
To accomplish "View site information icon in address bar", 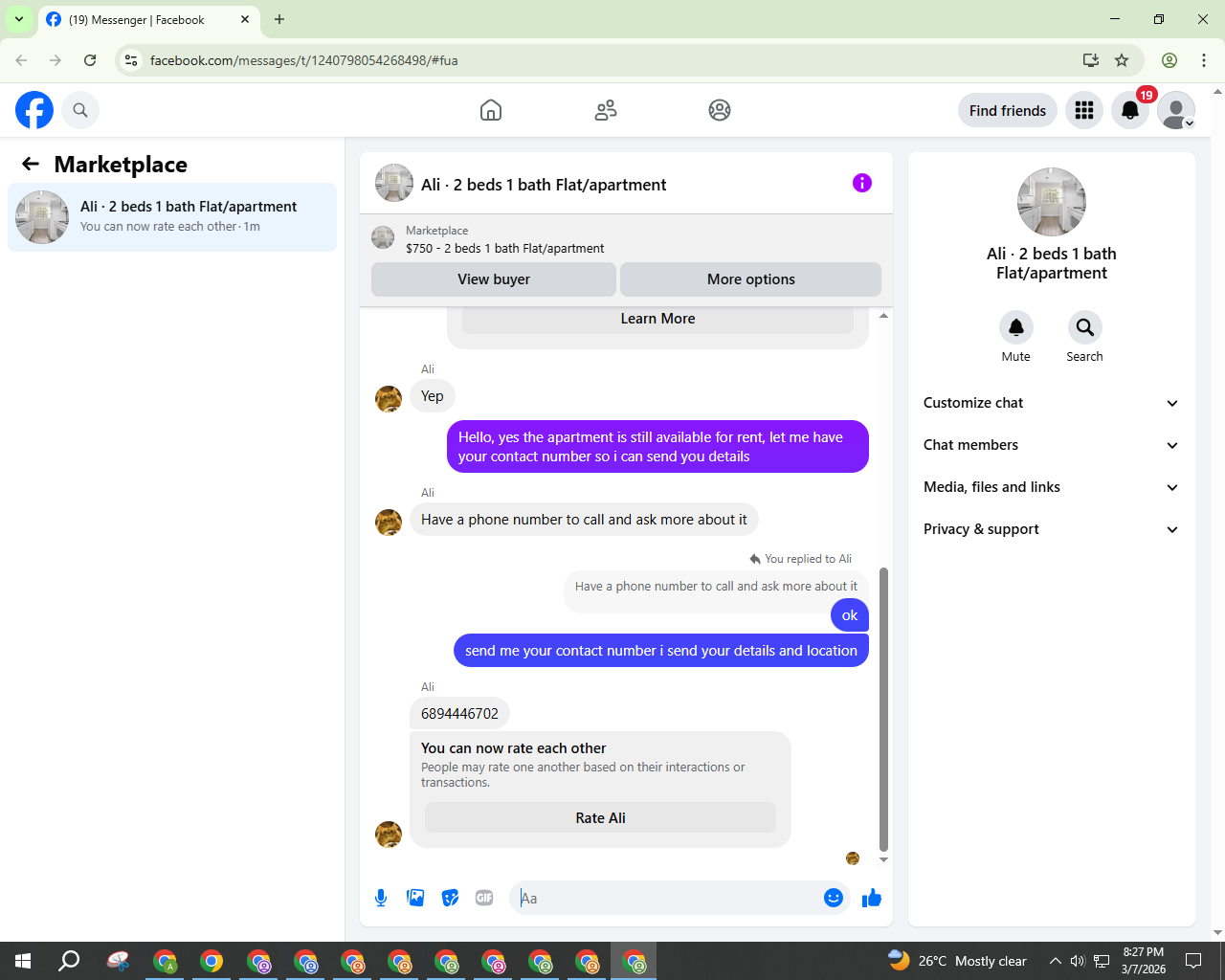I will [x=132, y=60].
